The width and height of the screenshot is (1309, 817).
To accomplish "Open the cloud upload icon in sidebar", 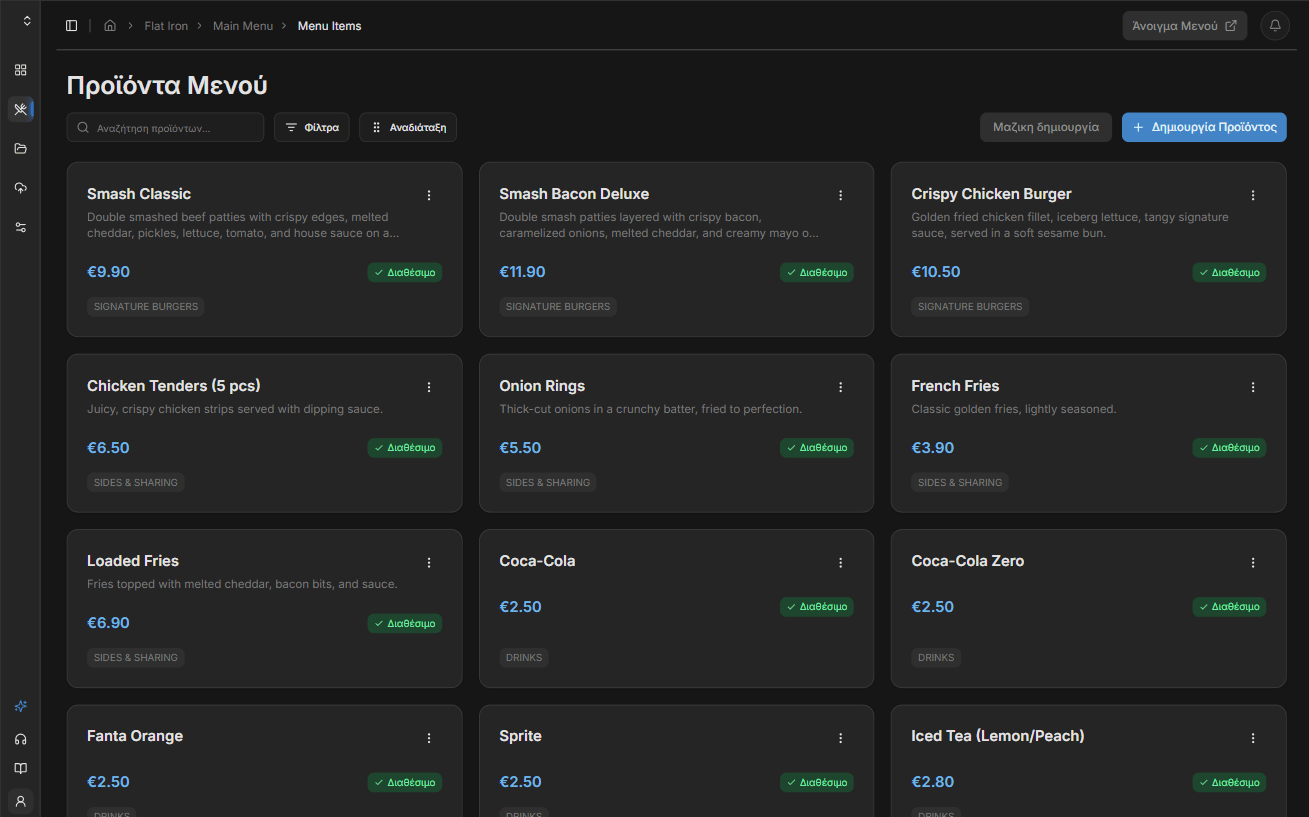I will pos(20,188).
